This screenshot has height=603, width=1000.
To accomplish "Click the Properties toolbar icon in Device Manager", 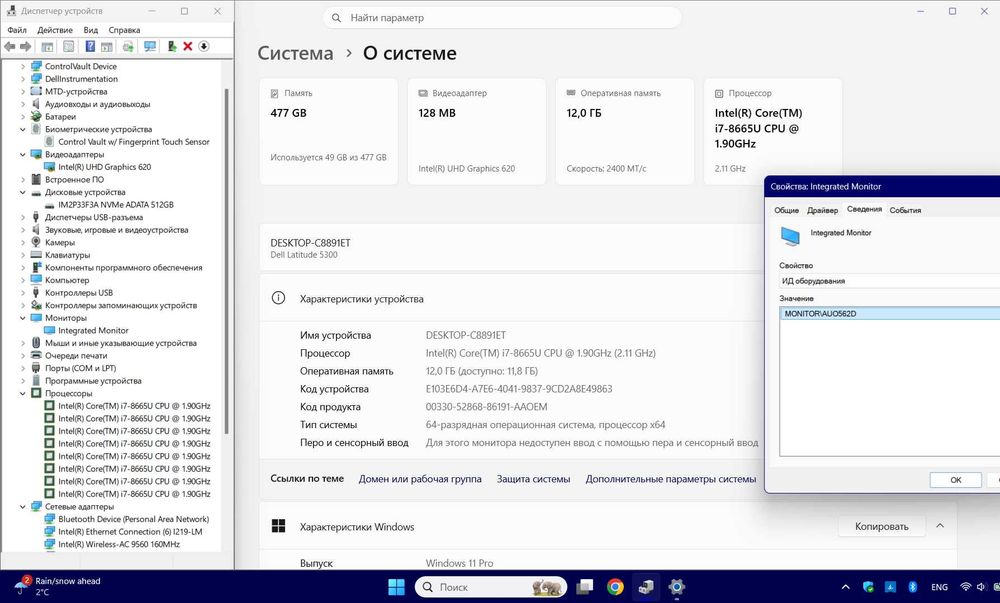I will click(x=68, y=47).
